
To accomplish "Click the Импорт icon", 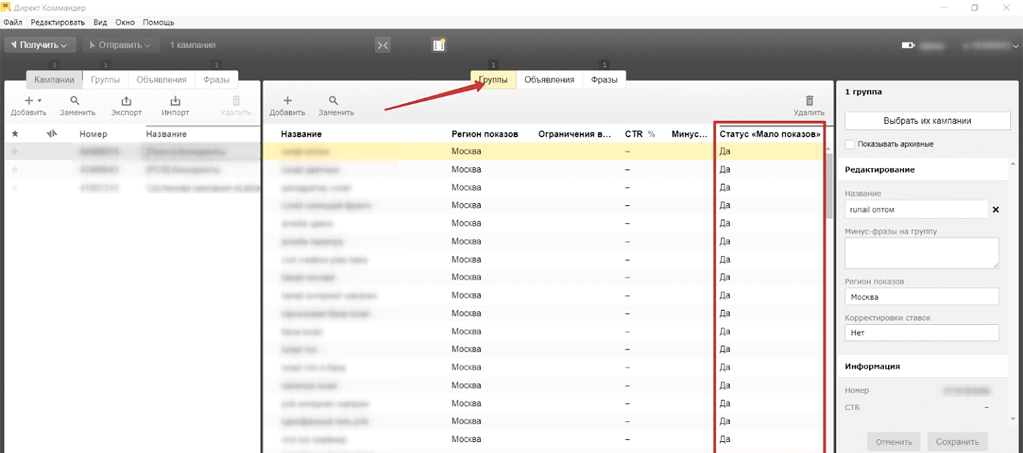I will [175, 101].
